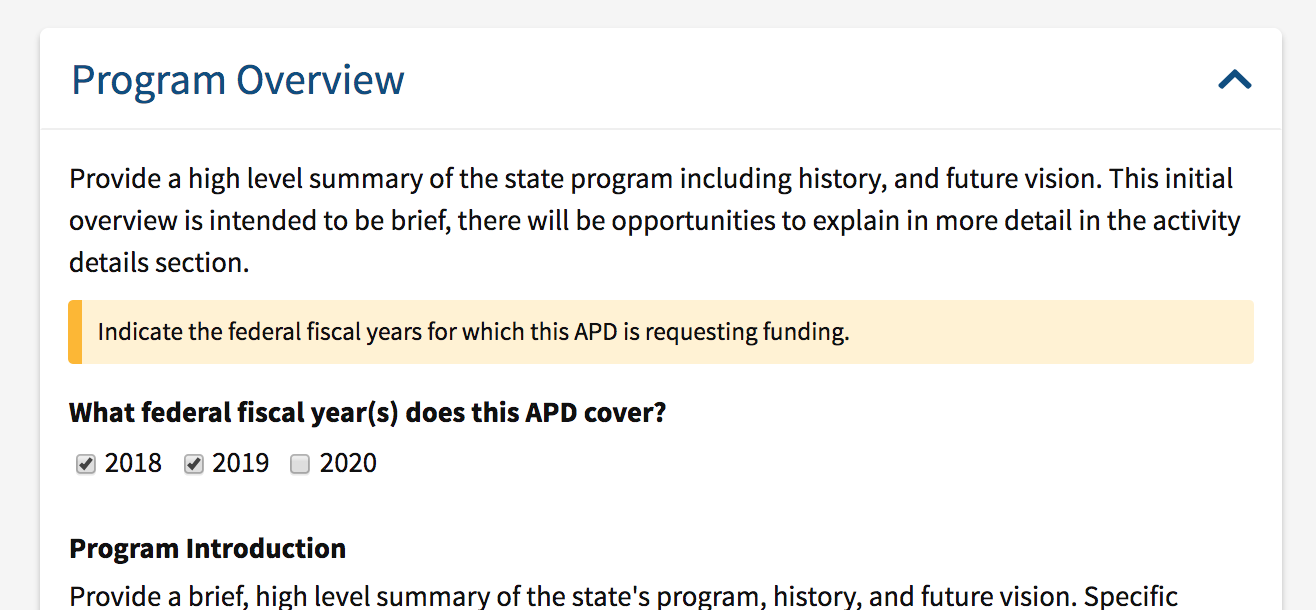The width and height of the screenshot is (1316, 610).
Task: Click the Program Overview heading
Action: coord(236,79)
